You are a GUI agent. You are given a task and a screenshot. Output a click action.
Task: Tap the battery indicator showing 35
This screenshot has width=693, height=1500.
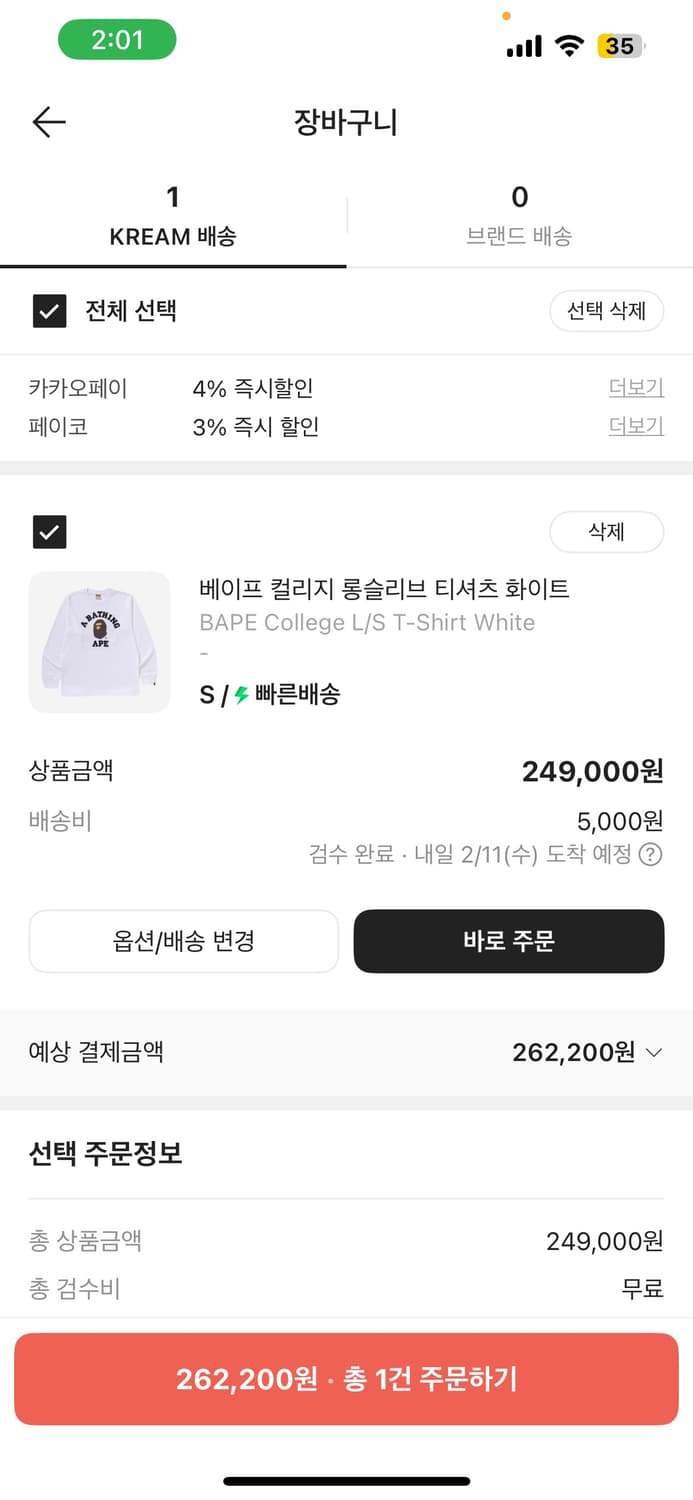[618, 45]
